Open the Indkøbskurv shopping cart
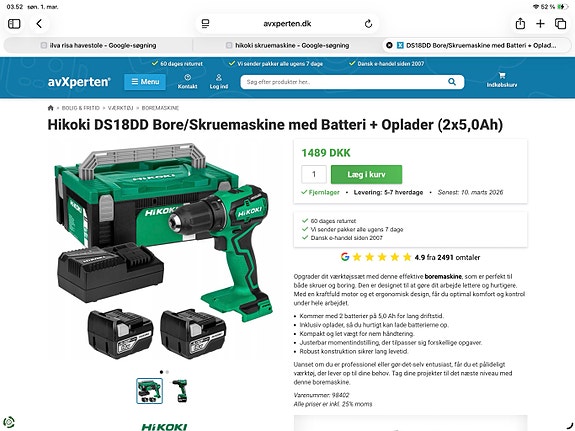The height and width of the screenshot is (431, 575). point(502,80)
